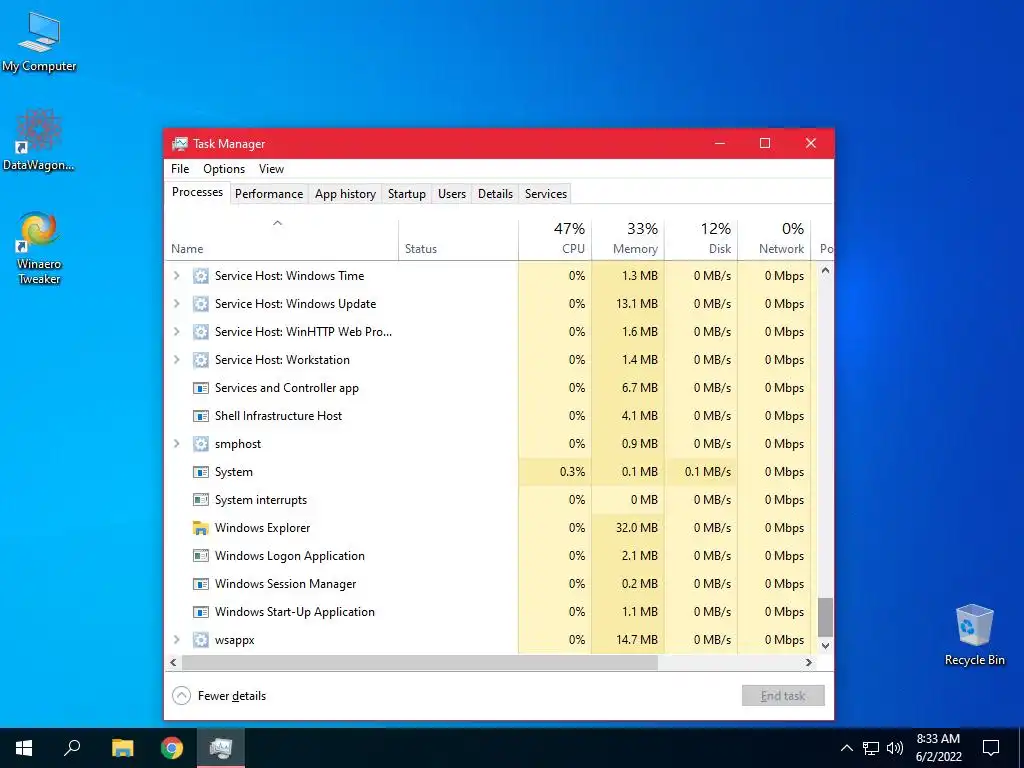Click the Service Host: Workstation gear icon
This screenshot has height=768, width=1024.
[200, 360]
